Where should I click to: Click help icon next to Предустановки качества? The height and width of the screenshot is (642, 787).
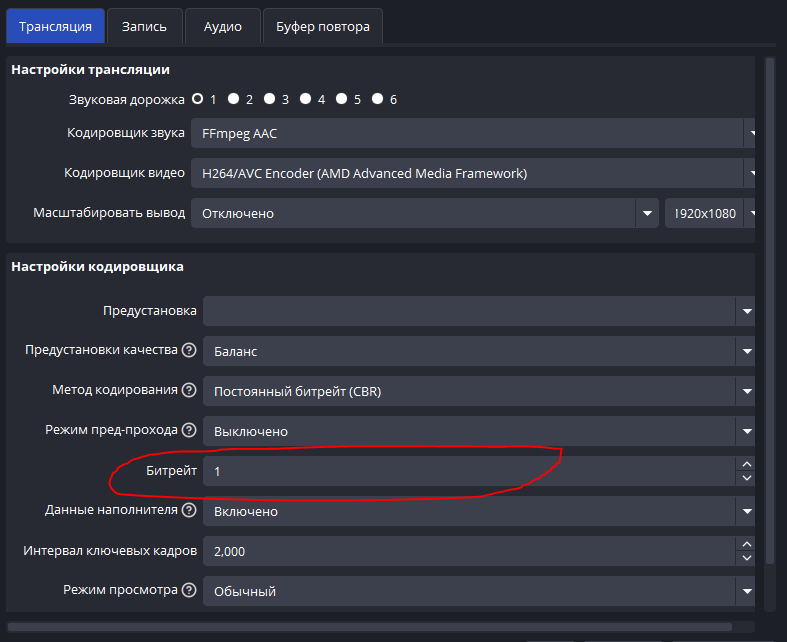[189, 350]
